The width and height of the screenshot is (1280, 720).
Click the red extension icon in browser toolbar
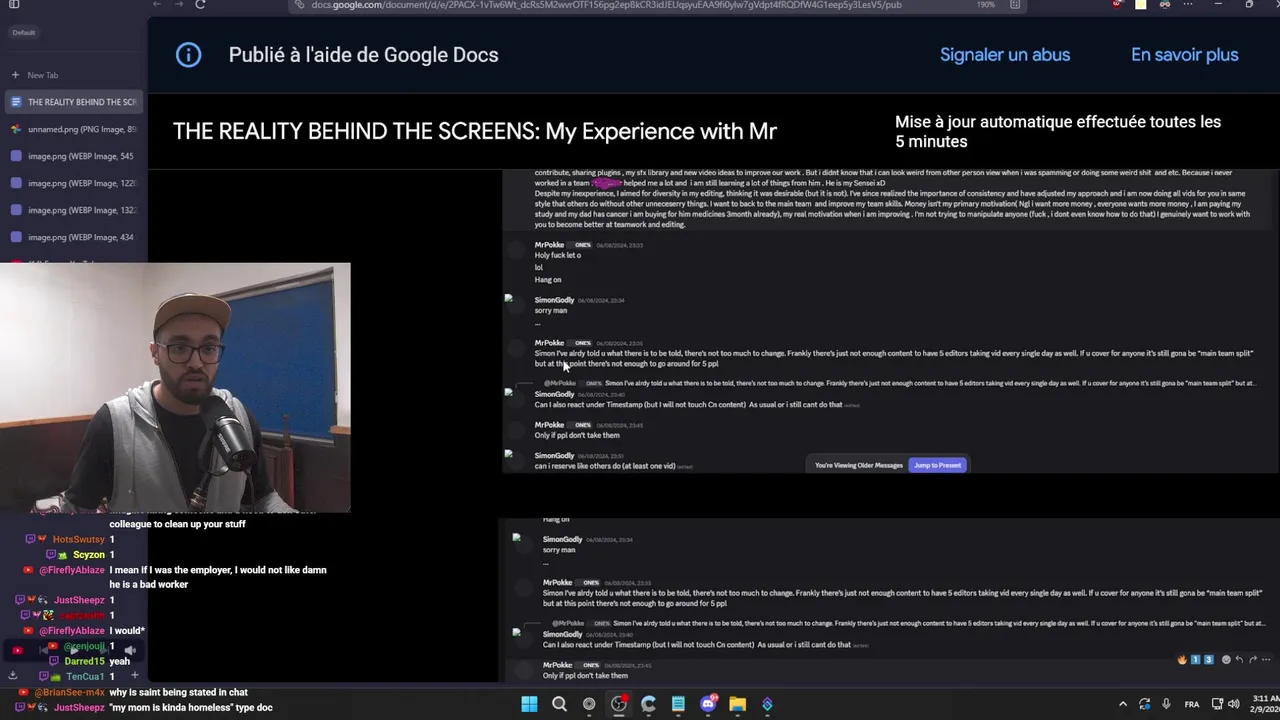tap(1117, 5)
